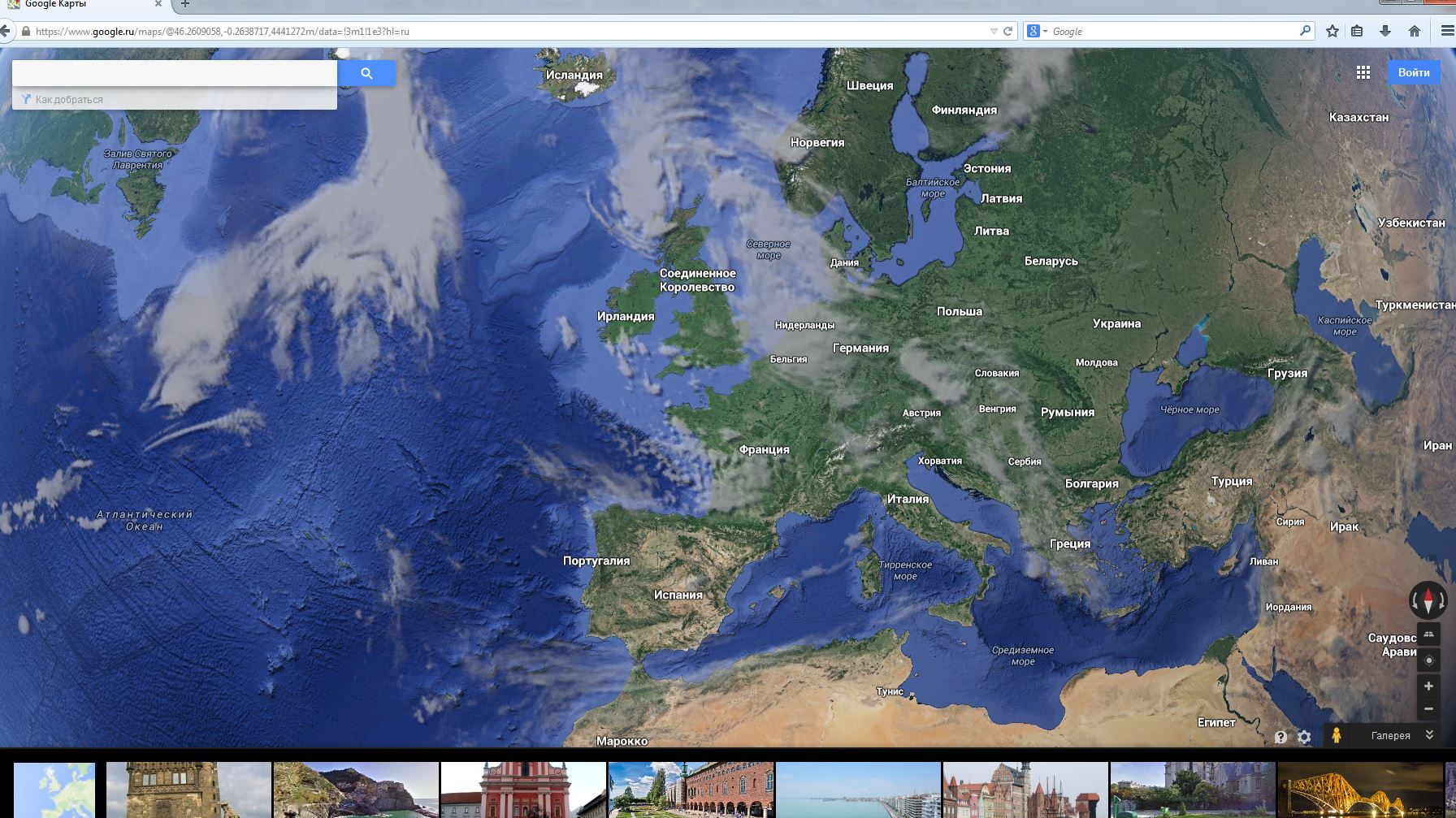Click the Казахстан country label
This screenshot has width=1456, height=818.
(x=1358, y=117)
